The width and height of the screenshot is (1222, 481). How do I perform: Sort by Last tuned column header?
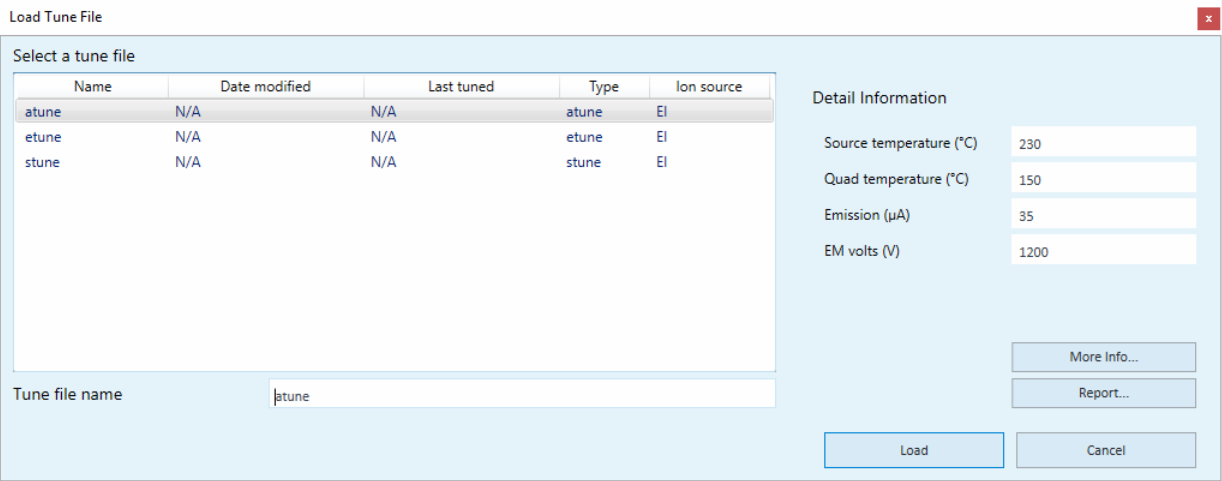[461, 87]
